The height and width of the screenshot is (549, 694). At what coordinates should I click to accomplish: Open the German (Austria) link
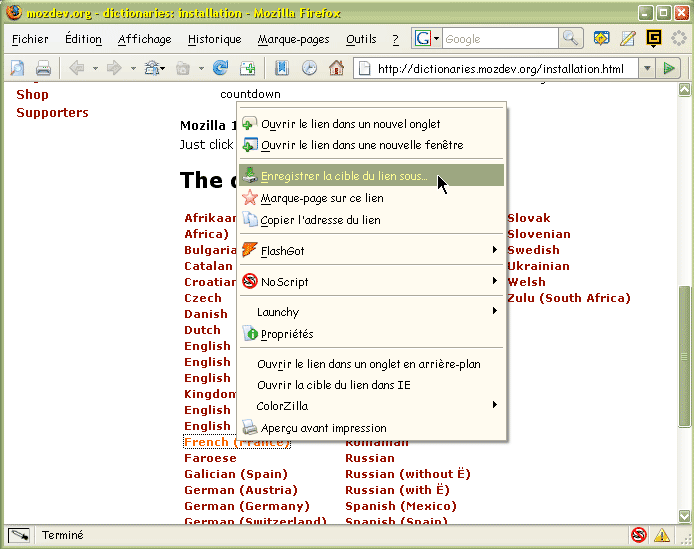point(241,490)
